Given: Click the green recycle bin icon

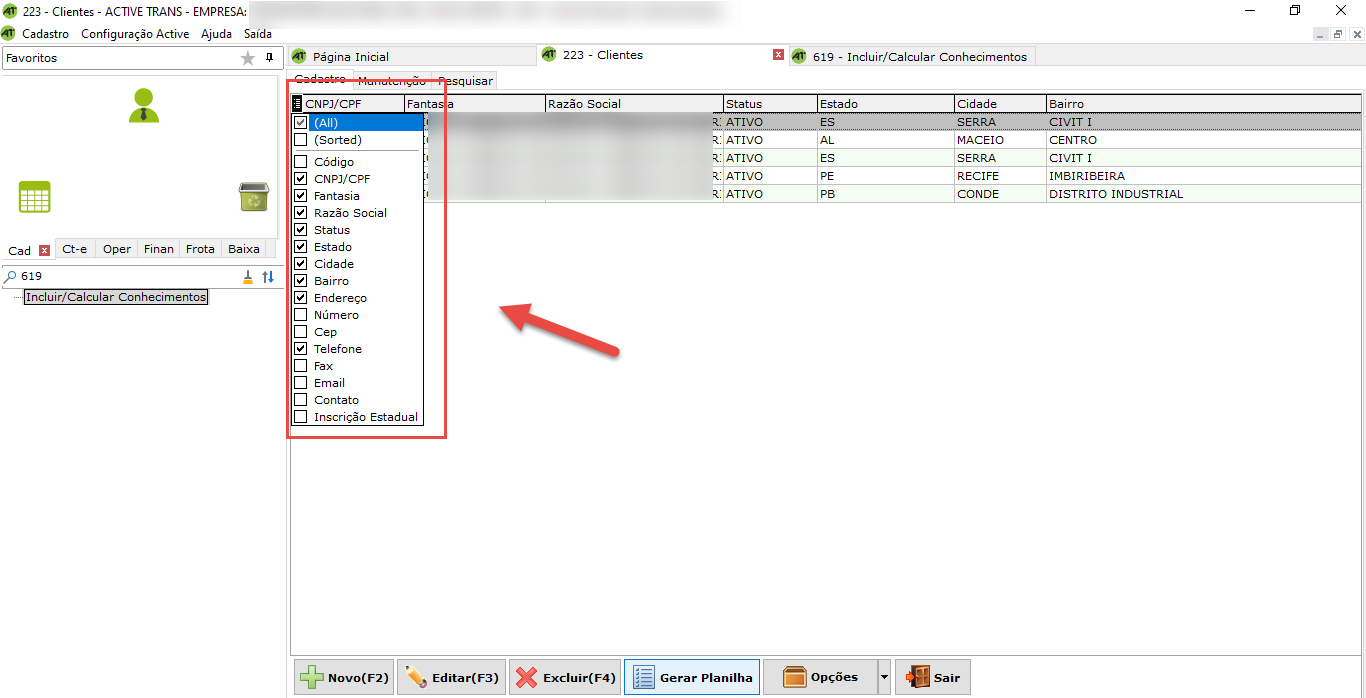Looking at the screenshot, I should point(253,197).
